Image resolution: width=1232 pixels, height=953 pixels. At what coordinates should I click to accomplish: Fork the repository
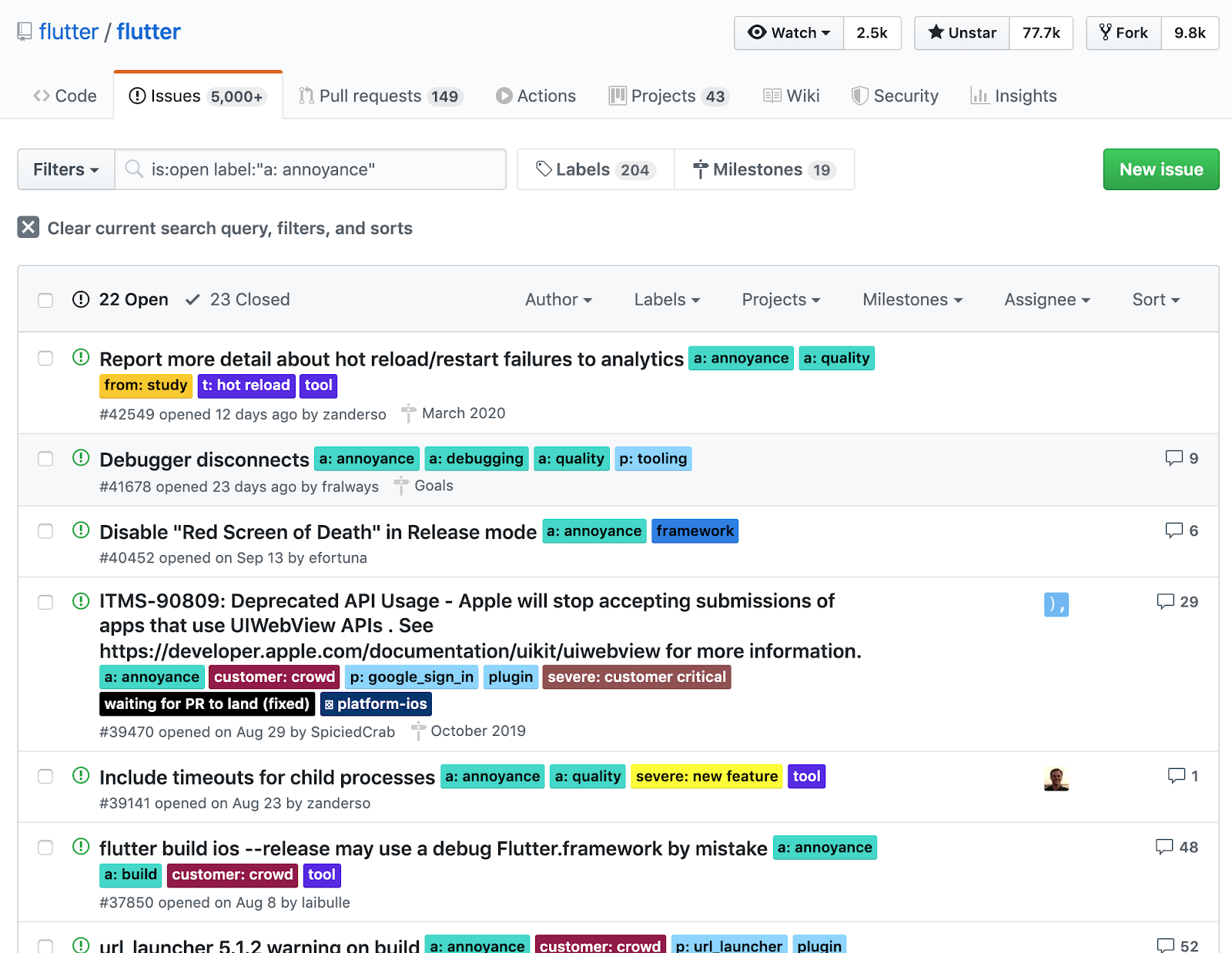1124,33
